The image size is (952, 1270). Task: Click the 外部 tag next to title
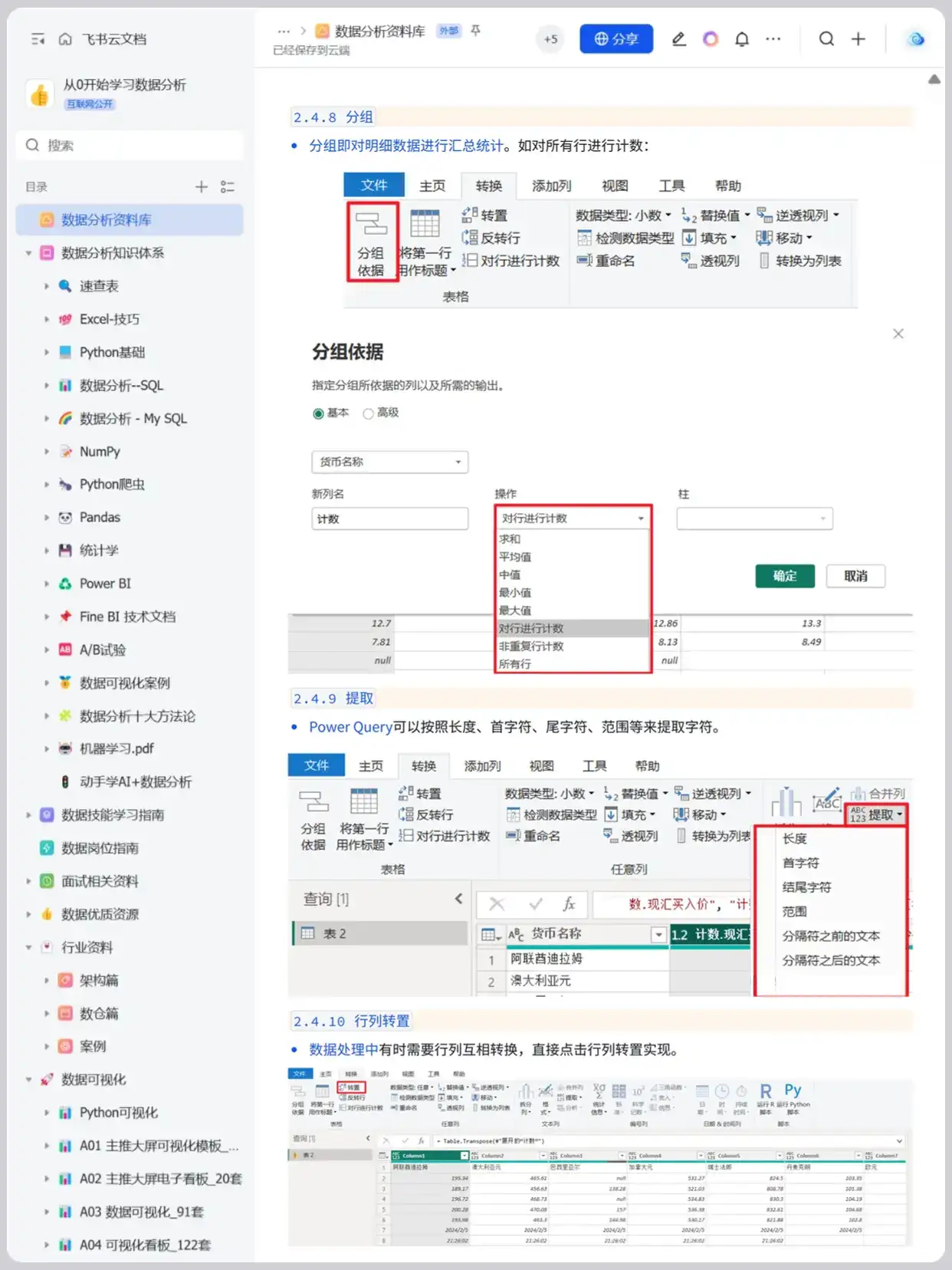click(448, 31)
